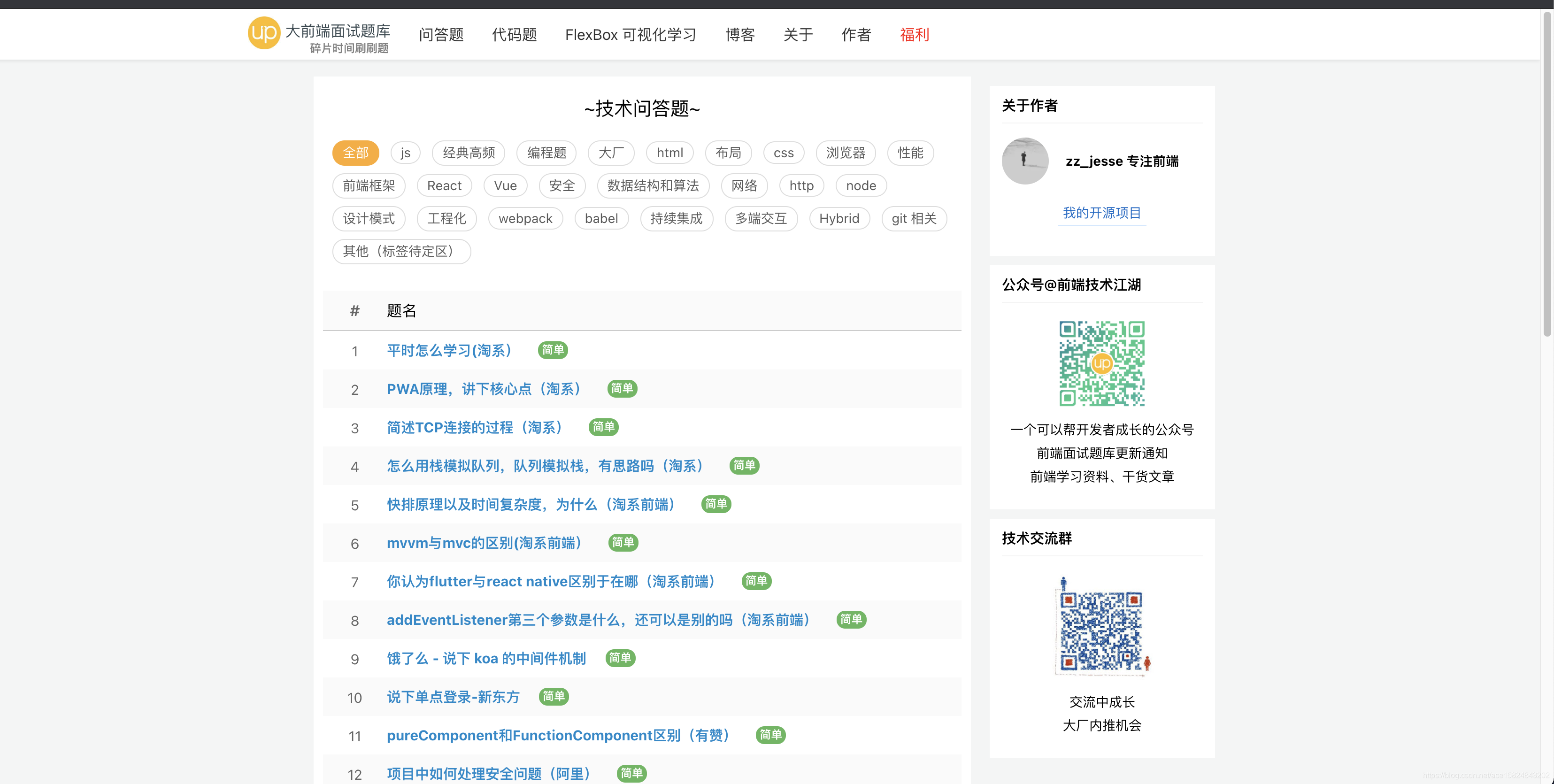Open question 说下单点登录-新东方
This screenshot has width=1554, height=784.
point(453,697)
